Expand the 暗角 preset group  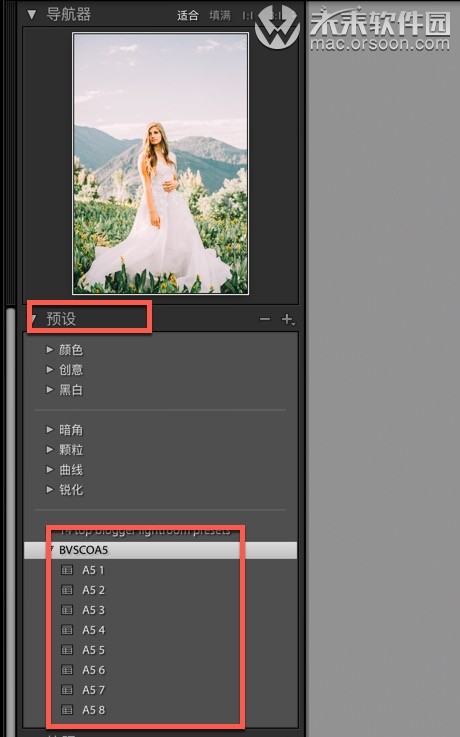(50, 429)
